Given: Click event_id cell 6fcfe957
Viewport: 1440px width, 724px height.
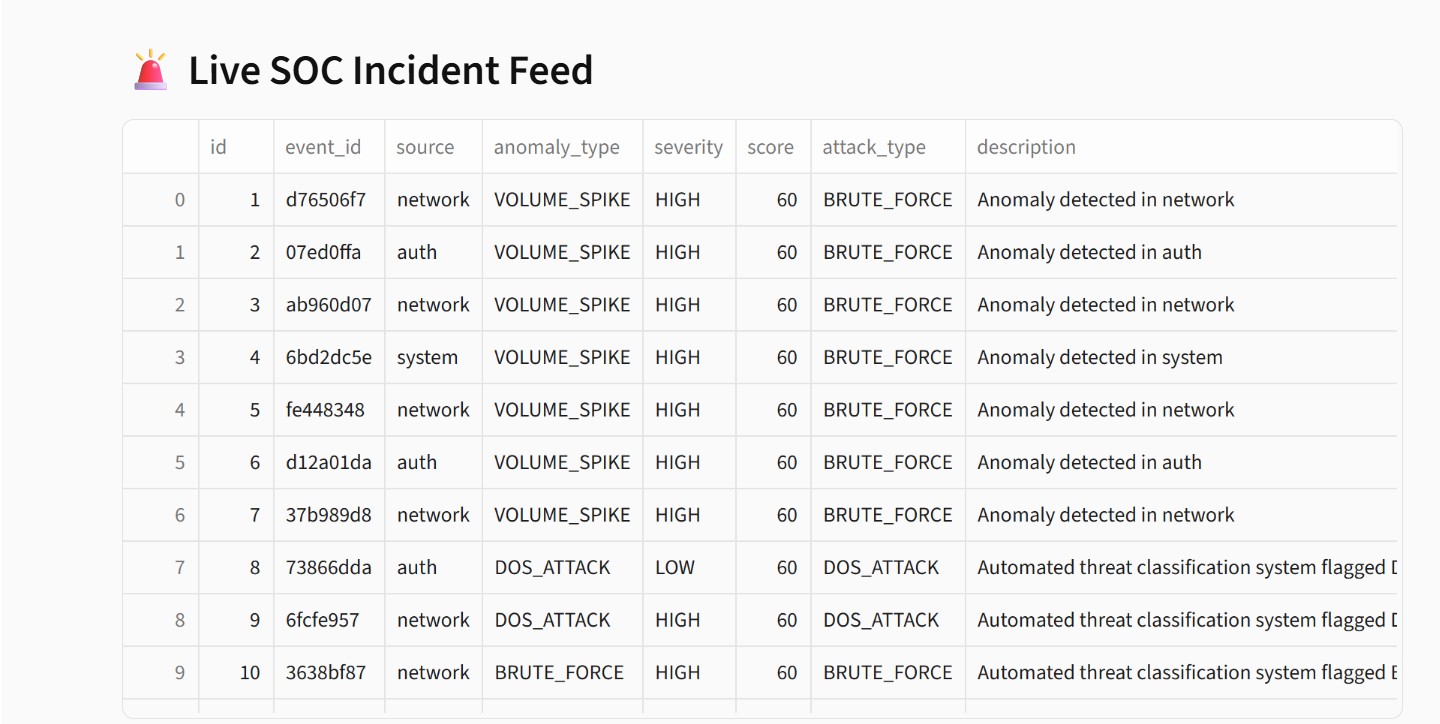Looking at the screenshot, I should coord(329,620).
